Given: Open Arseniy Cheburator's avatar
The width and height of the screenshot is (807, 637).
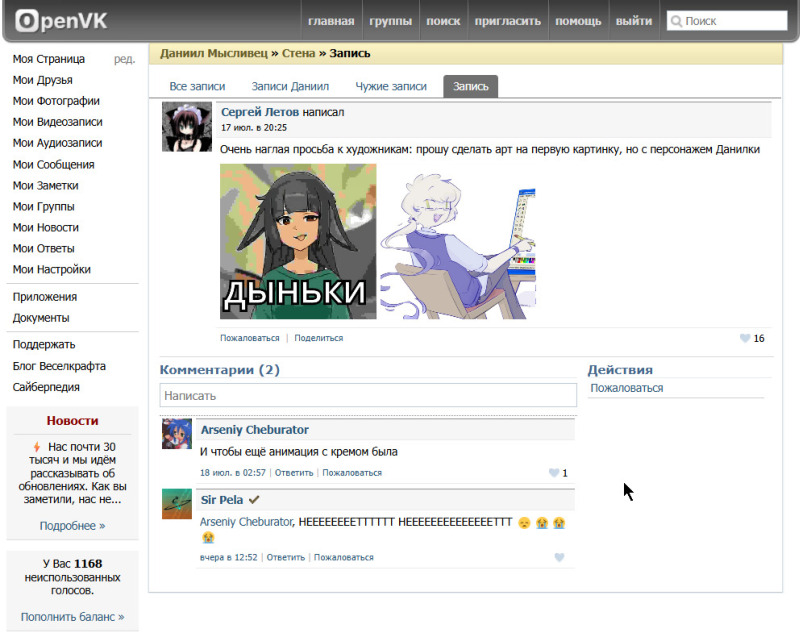Looking at the screenshot, I should [177, 434].
